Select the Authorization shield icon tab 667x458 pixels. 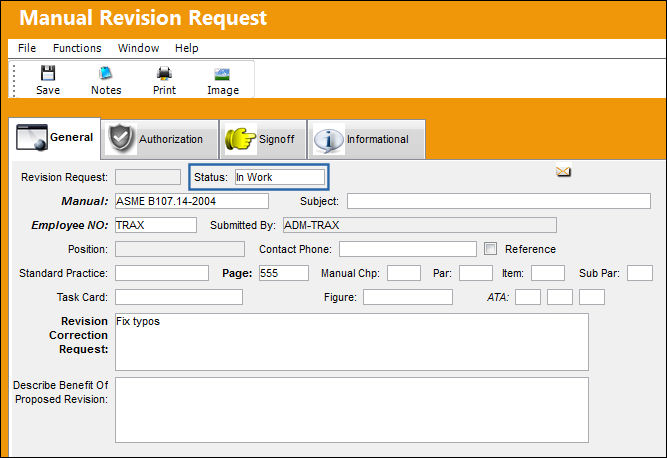click(160, 139)
